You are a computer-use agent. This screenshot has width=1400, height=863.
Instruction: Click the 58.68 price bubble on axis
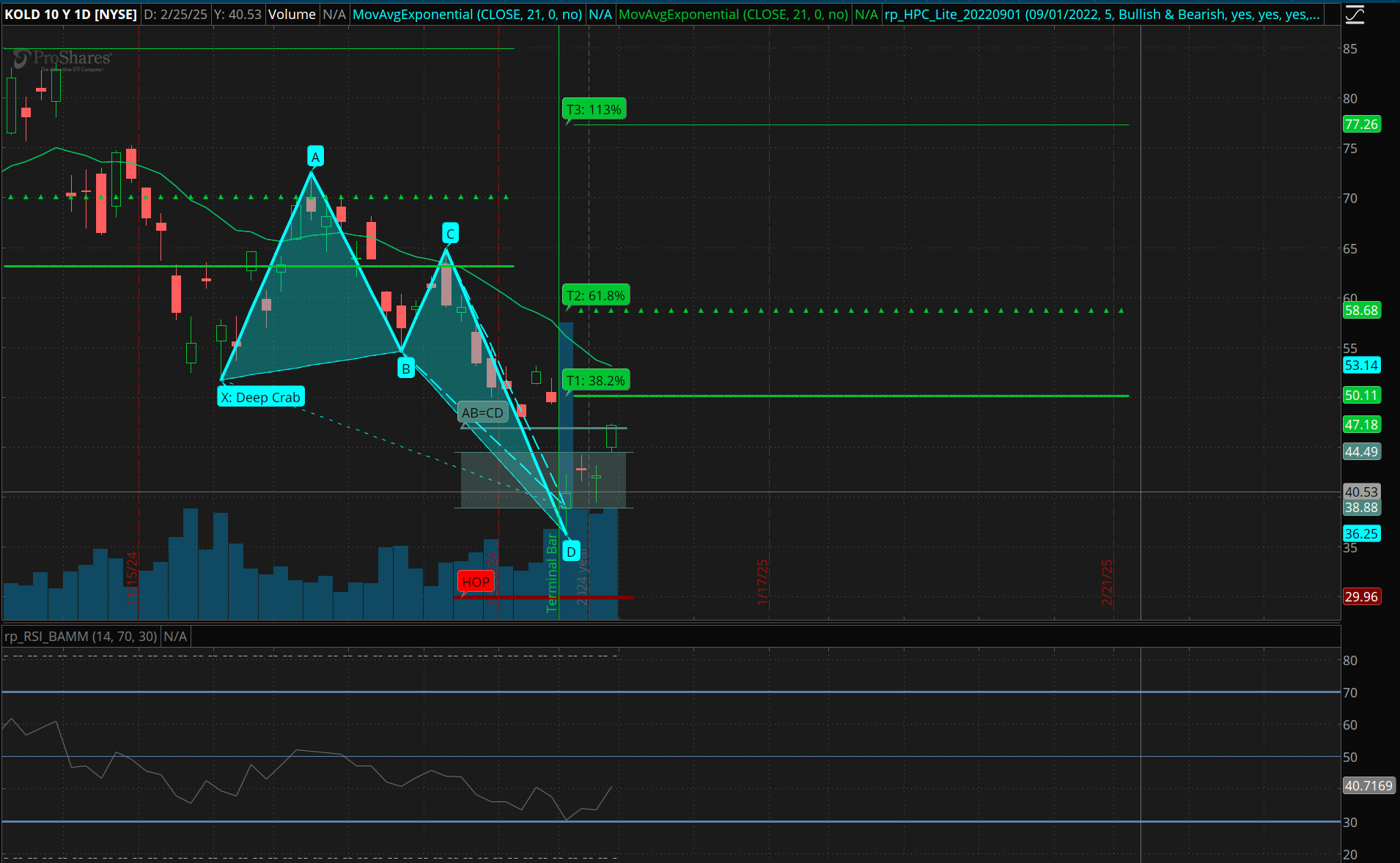[1361, 311]
